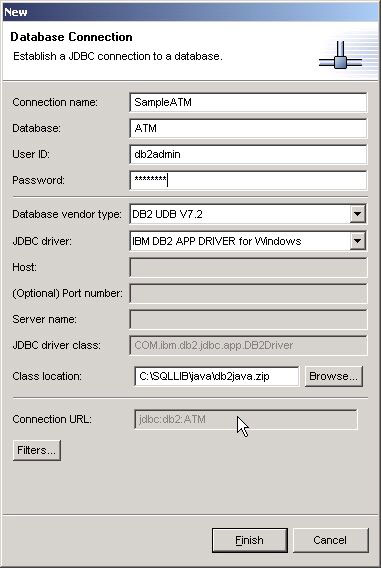Click the disabled Host field

[x=248, y=267]
